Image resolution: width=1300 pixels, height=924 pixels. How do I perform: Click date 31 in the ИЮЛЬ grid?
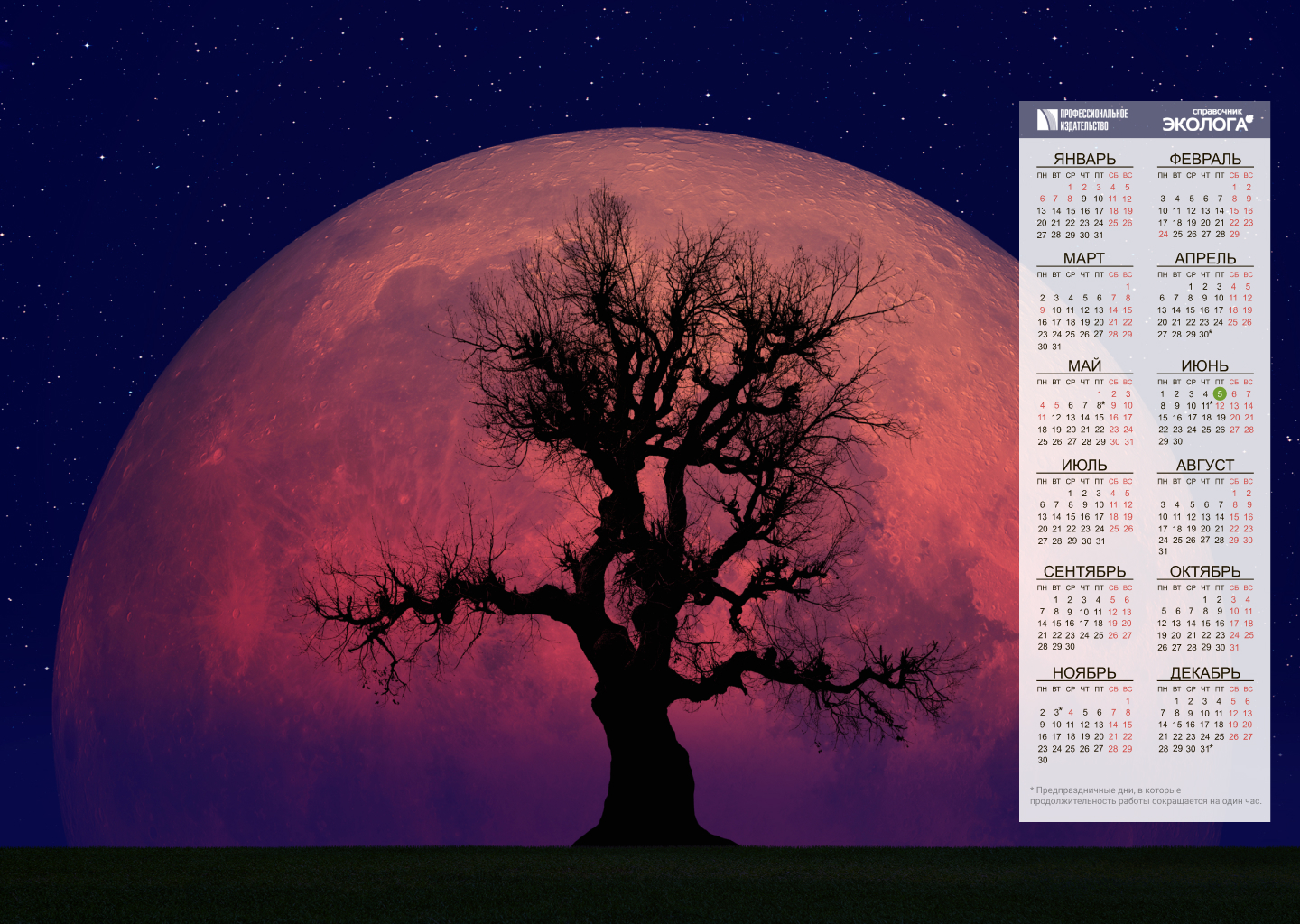pyautogui.click(x=1100, y=541)
